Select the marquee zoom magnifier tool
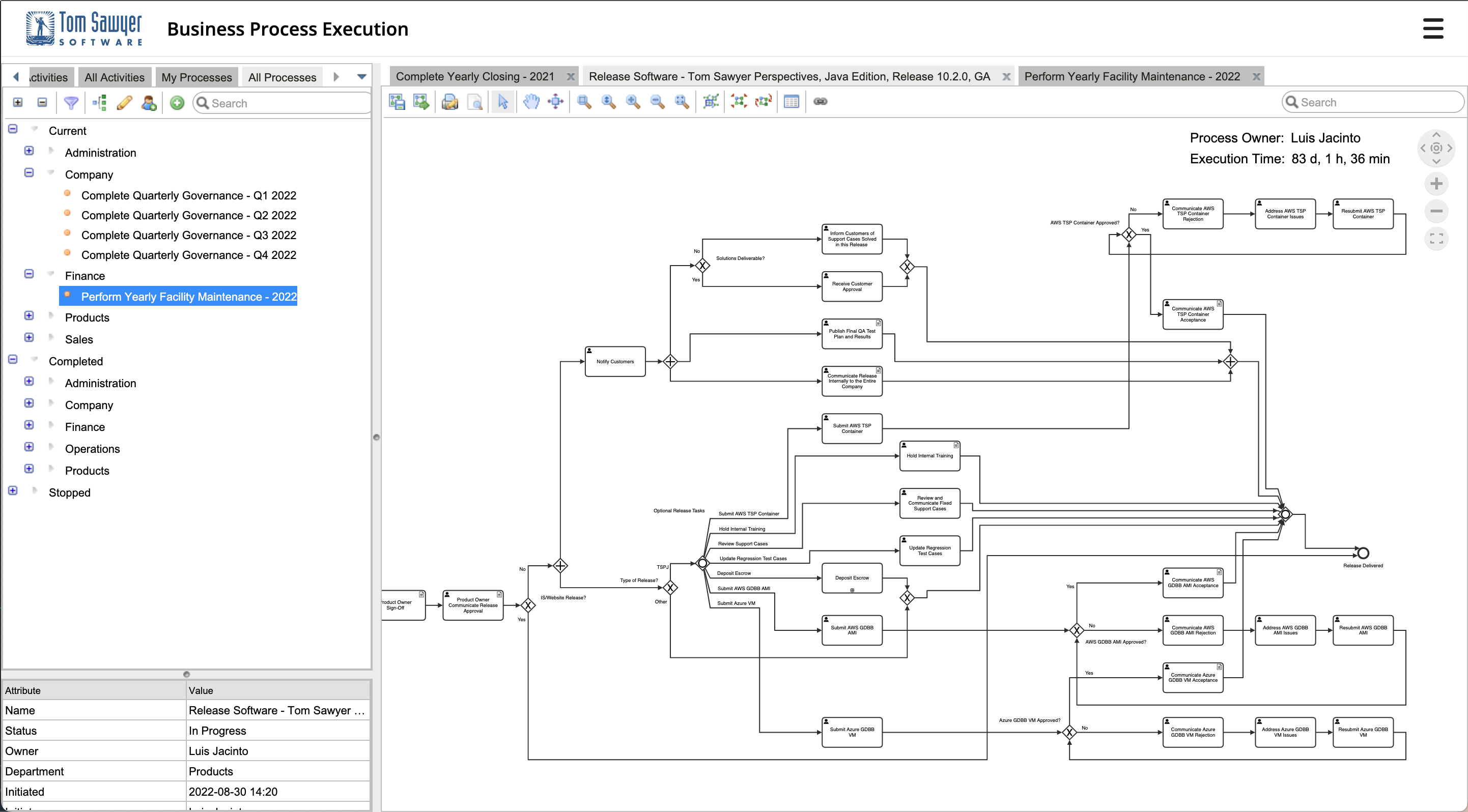1468x812 pixels. click(584, 101)
